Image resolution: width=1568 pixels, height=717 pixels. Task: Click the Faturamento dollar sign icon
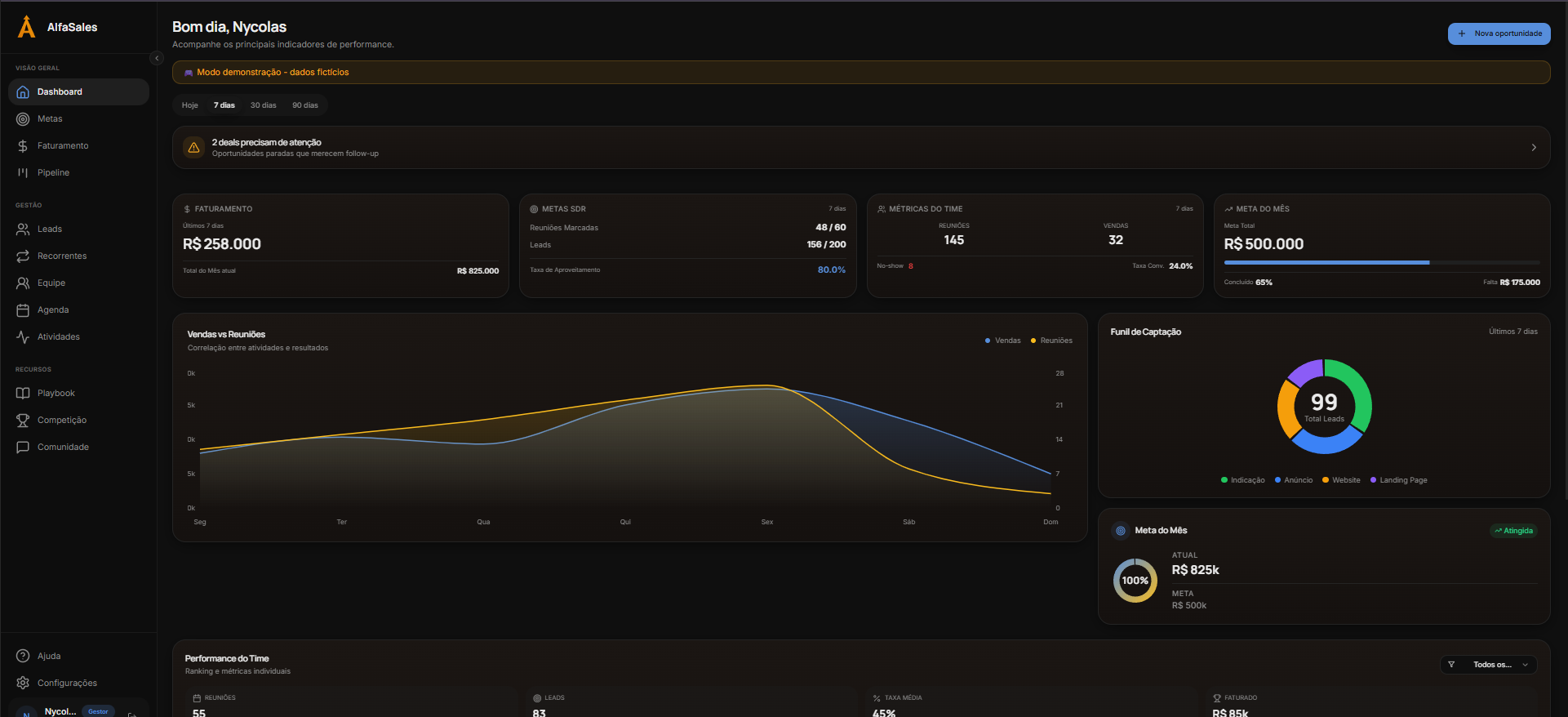[23, 146]
